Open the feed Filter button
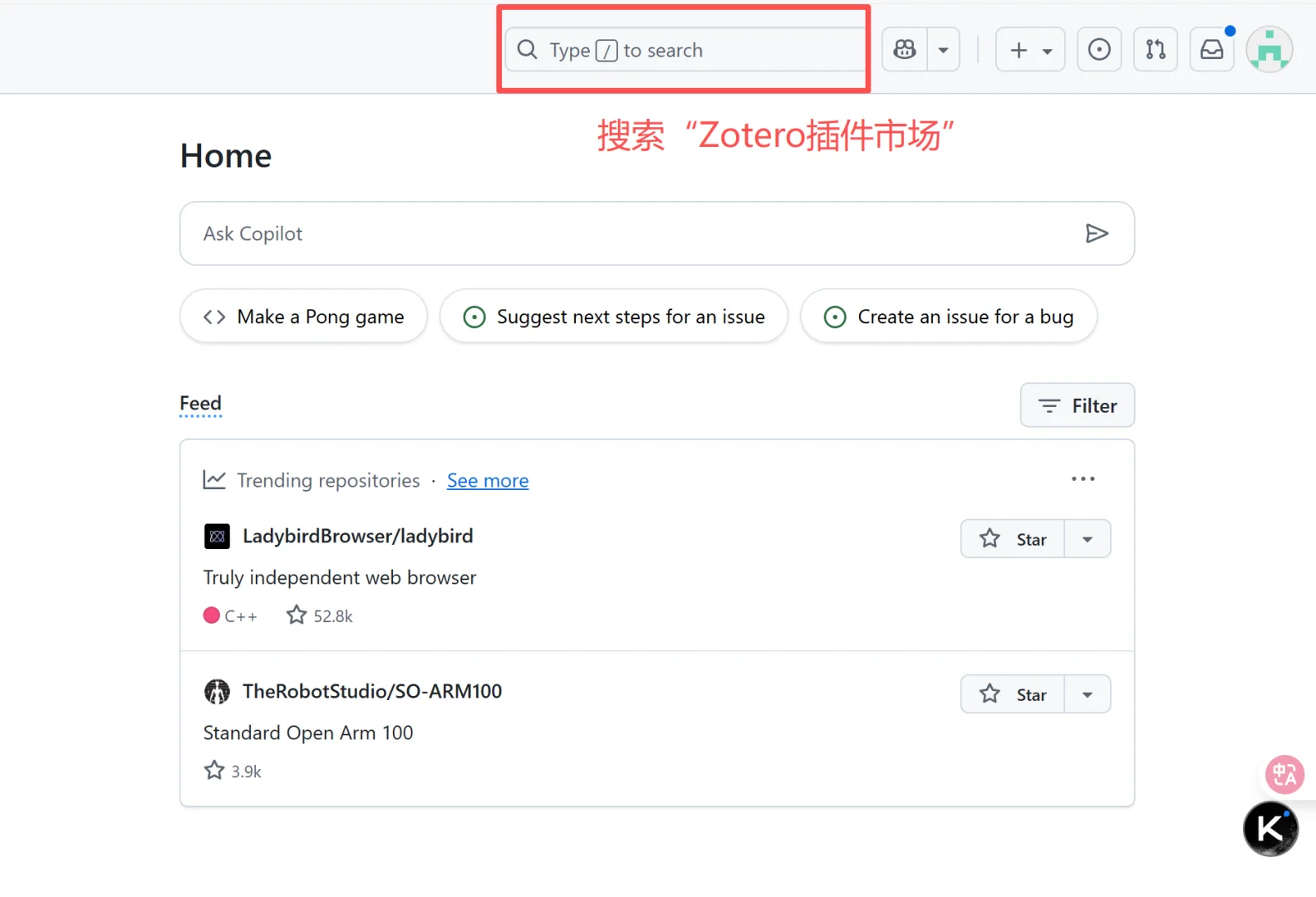The width and height of the screenshot is (1316, 897). (1078, 405)
